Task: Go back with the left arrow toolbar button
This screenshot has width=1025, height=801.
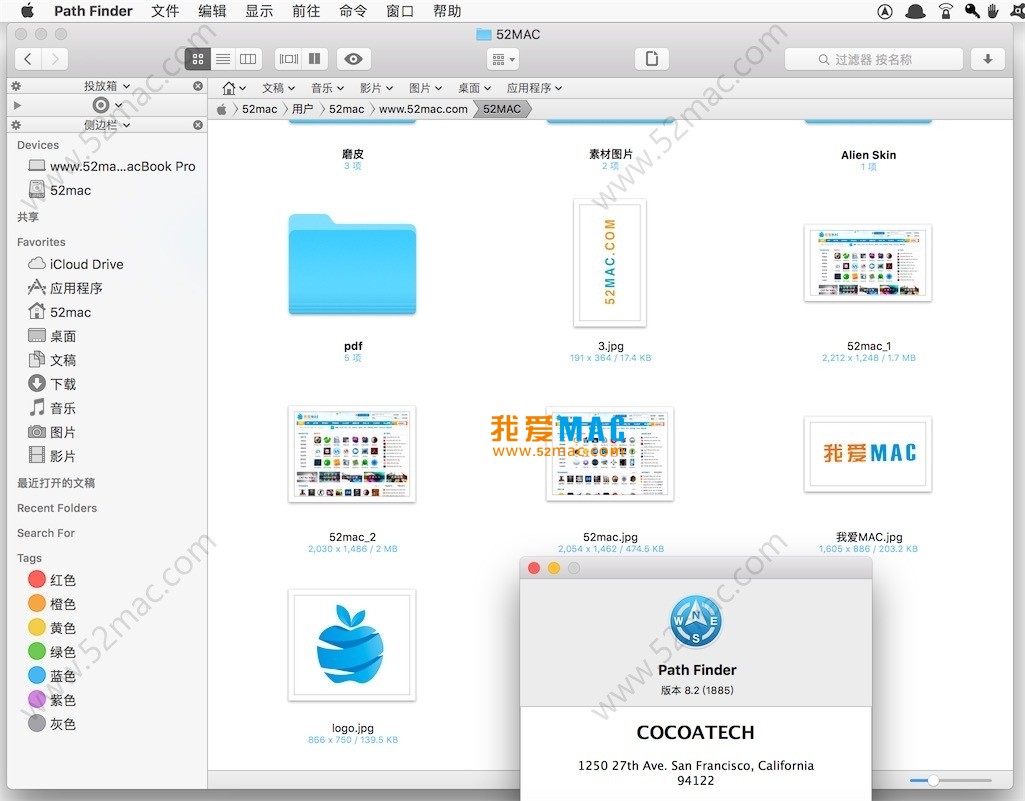Action: point(28,59)
